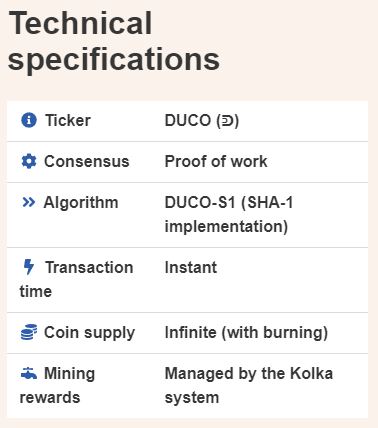Click the DUCO-S1 SHA-1 implementation text
Image resolution: width=378 pixels, height=428 pixels.
[229, 214]
